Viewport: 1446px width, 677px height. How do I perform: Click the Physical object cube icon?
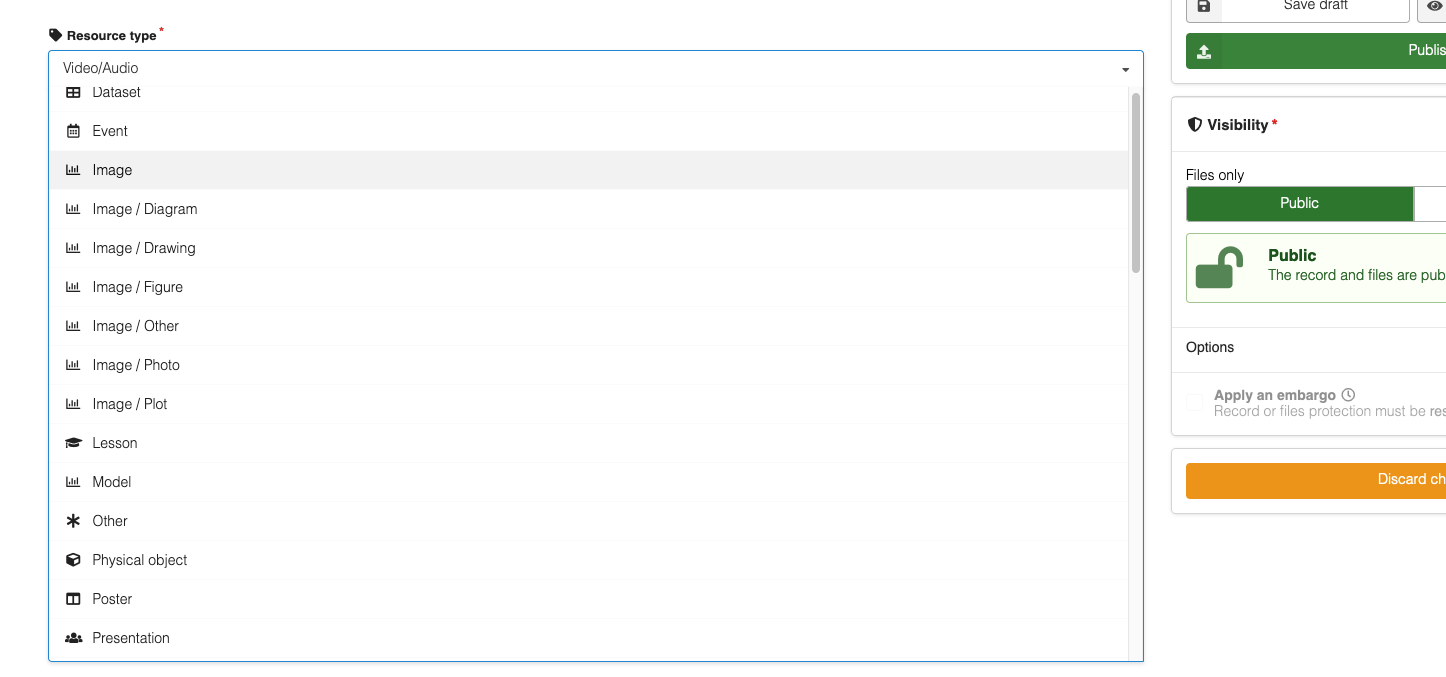[x=73, y=560]
